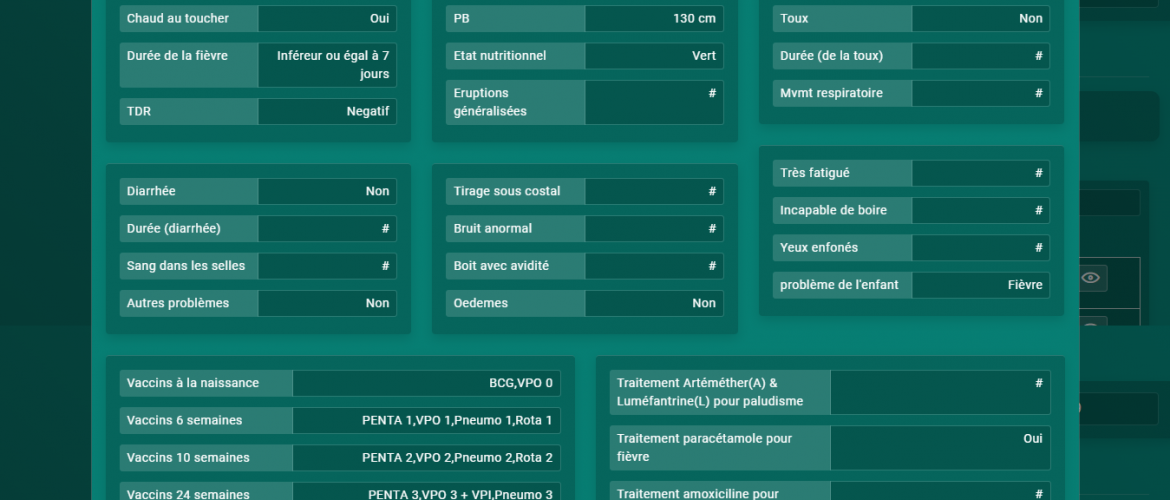This screenshot has width=1170, height=500.
Task: Select the Sang dans les selles value
Action: 327,266
